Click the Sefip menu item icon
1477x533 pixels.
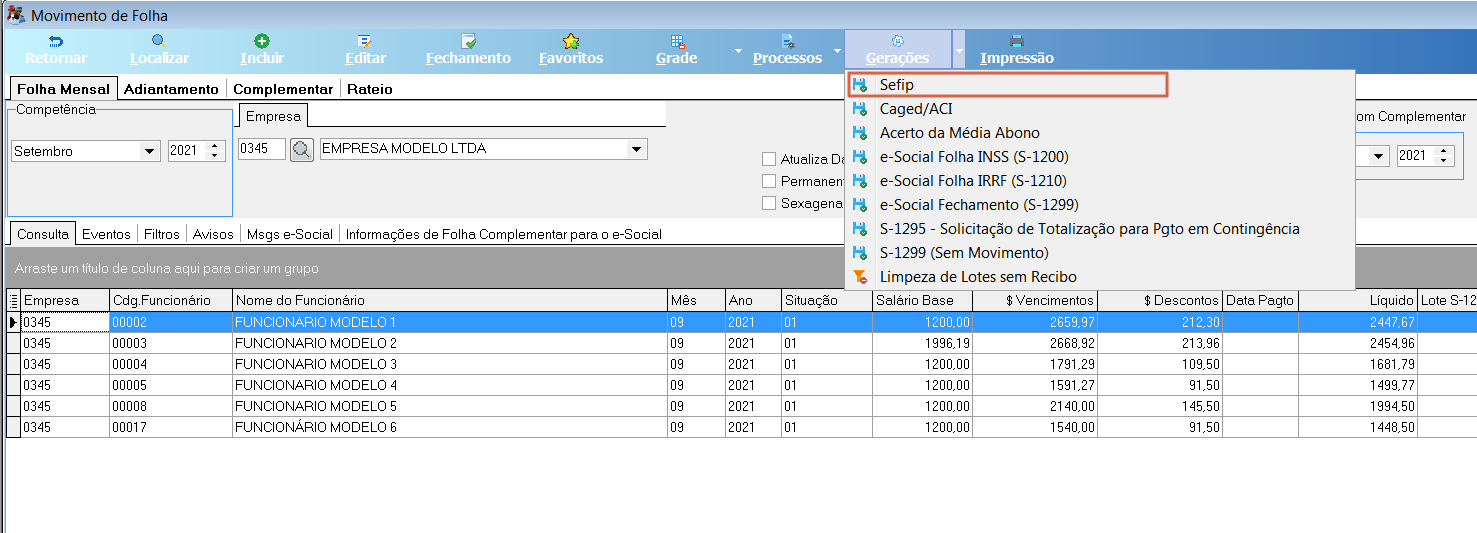[x=859, y=85]
